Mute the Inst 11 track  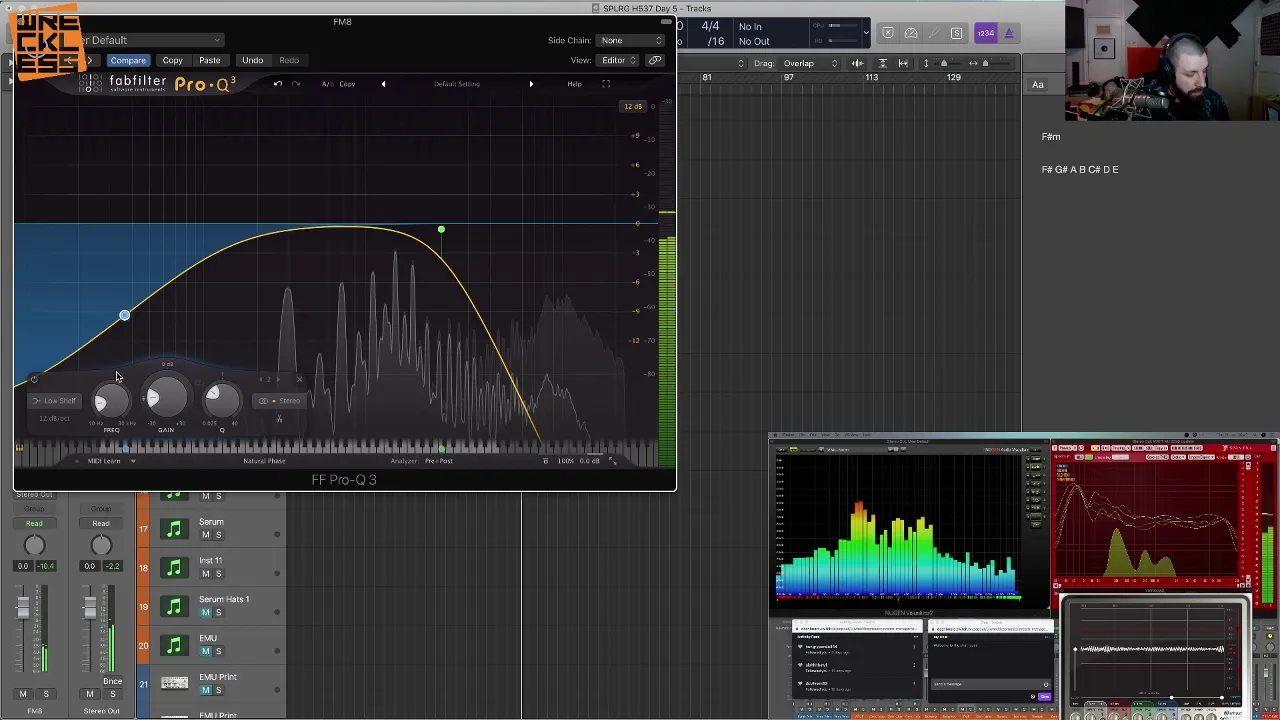(x=205, y=574)
